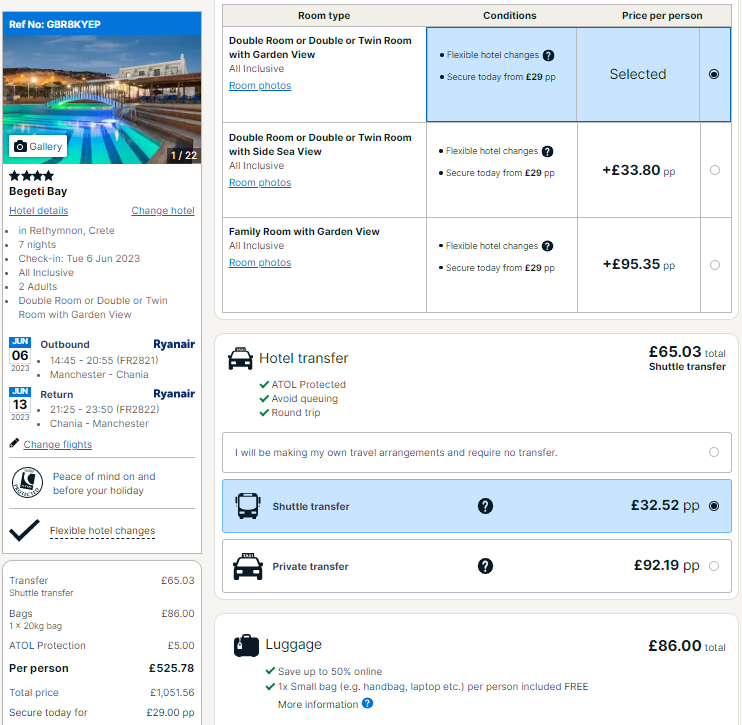Click the bus icon for Shuttle transfer

click(248, 506)
